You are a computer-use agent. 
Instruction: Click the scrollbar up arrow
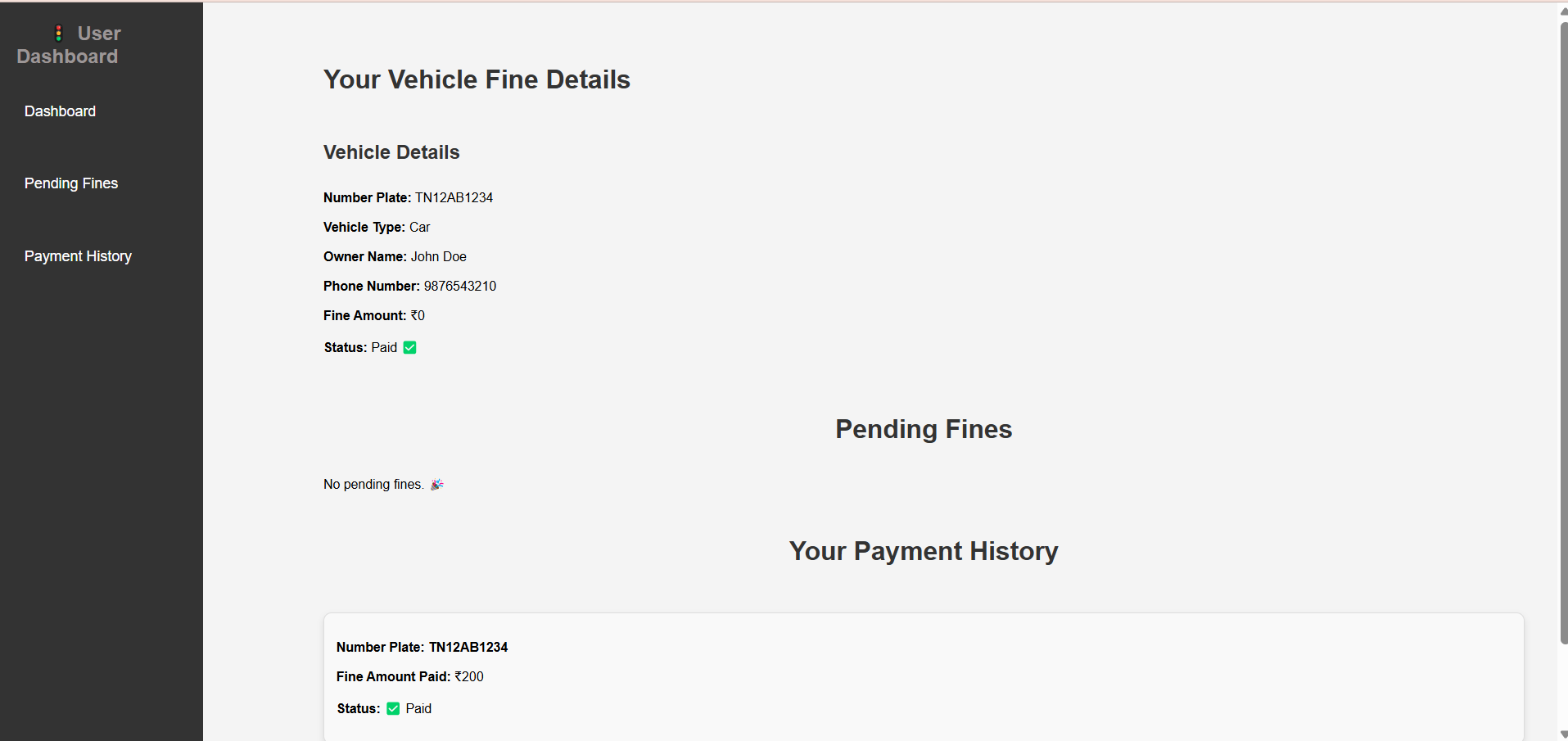click(x=1563, y=11)
